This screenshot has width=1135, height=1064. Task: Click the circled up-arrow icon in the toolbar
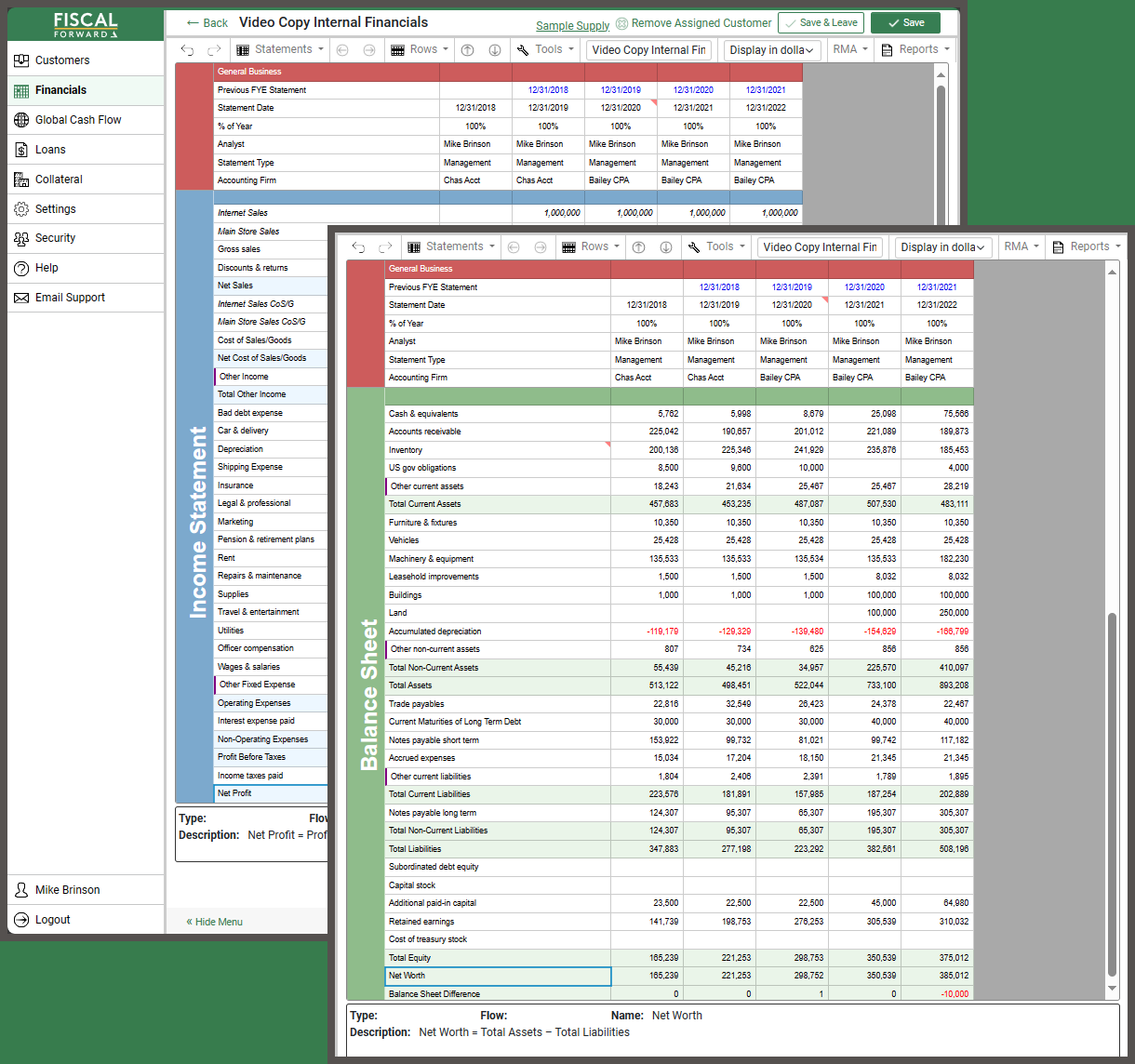tap(638, 246)
